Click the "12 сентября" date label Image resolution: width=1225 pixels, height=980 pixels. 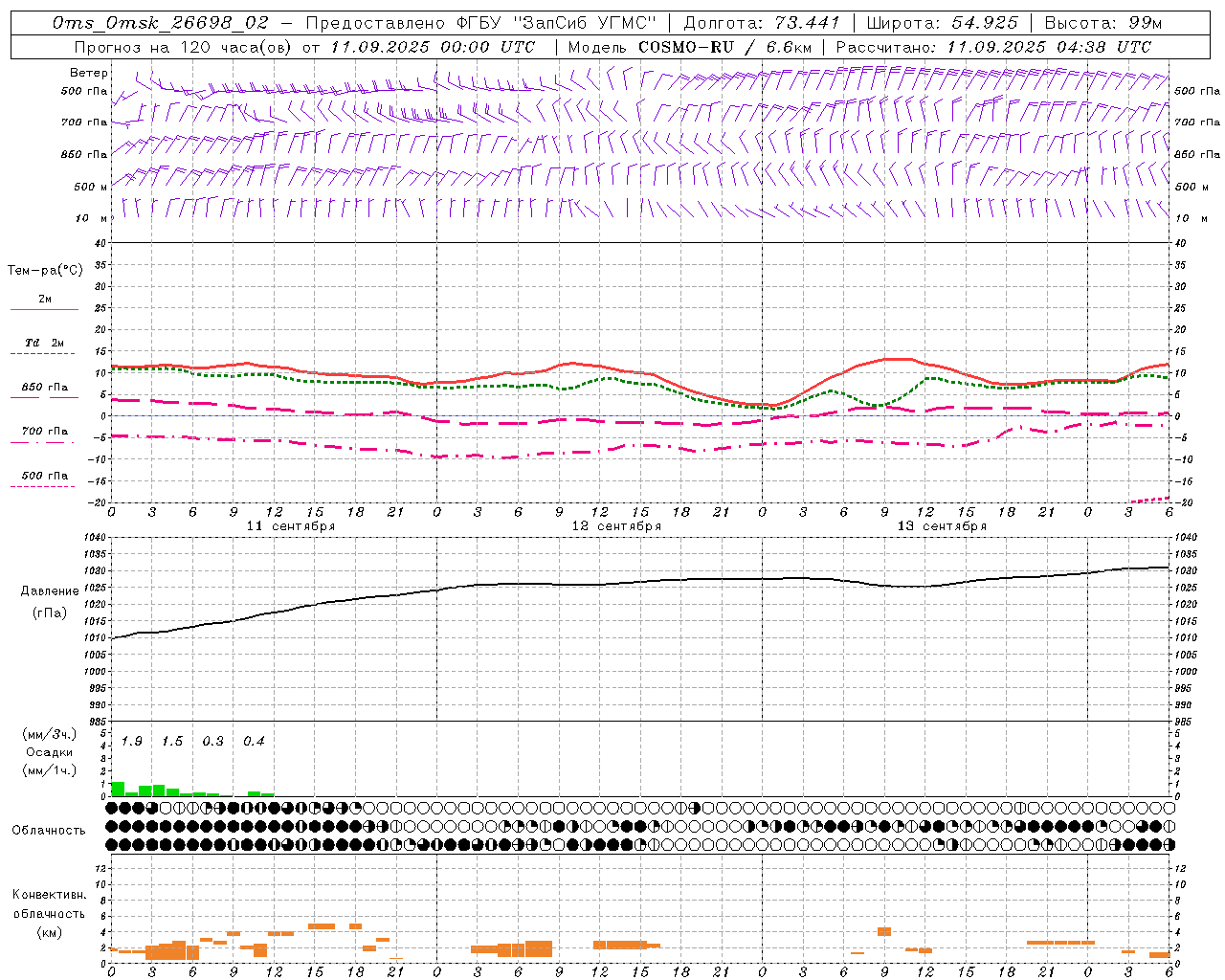616,526
